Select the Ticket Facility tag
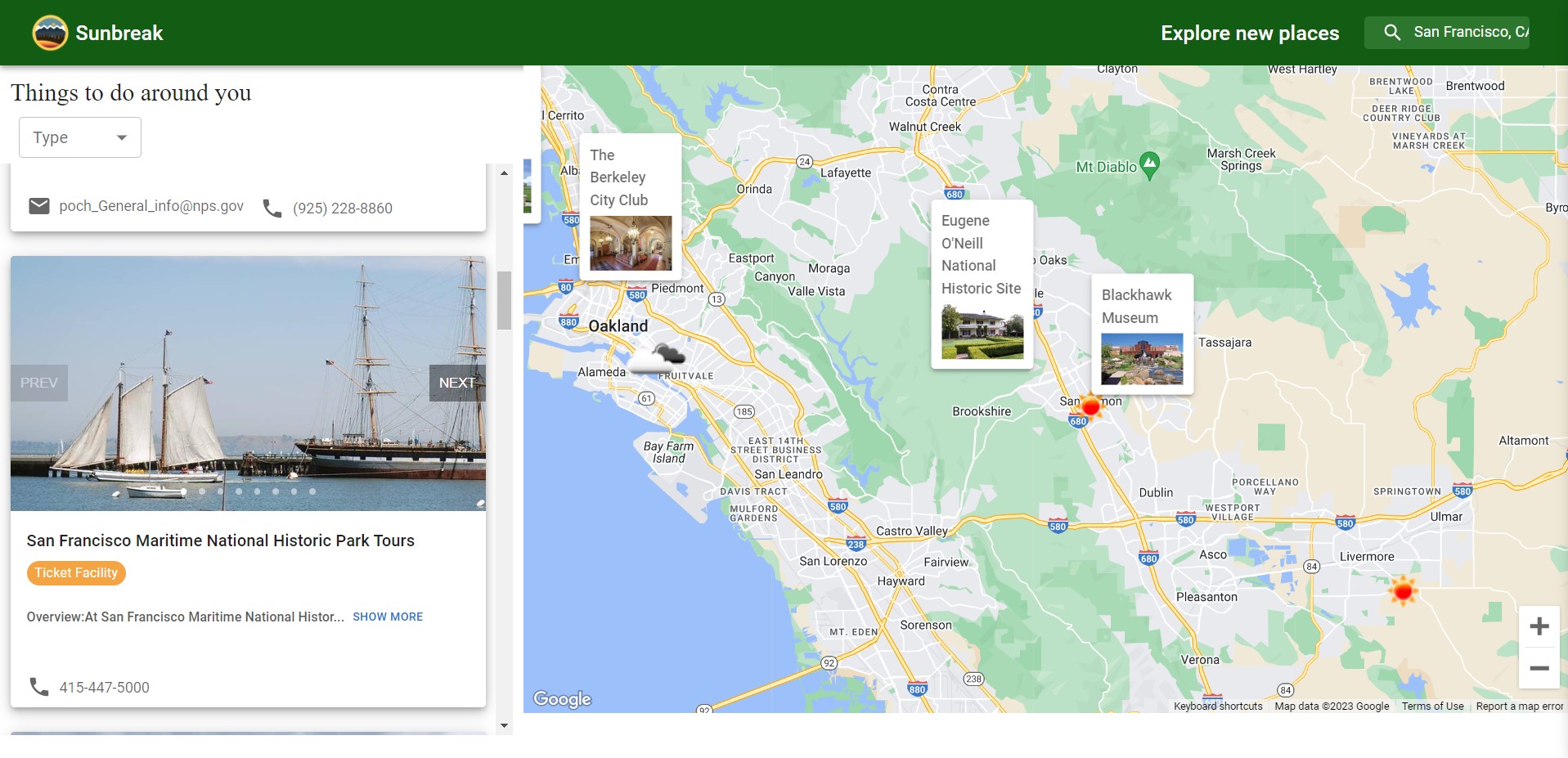The height and width of the screenshot is (758, 1568). click(x=76, y=573)
